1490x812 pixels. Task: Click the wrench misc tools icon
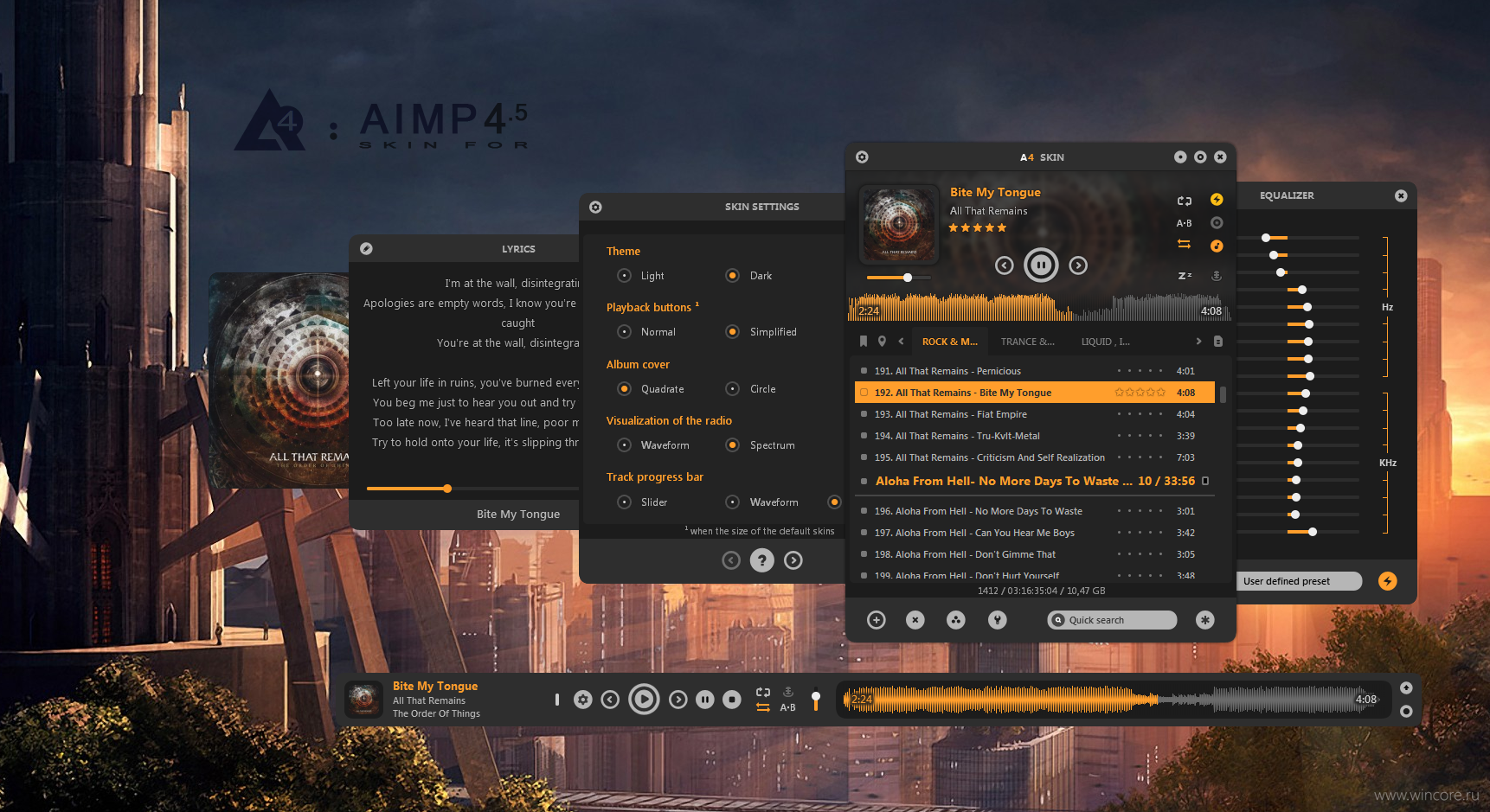coord(998,620)
